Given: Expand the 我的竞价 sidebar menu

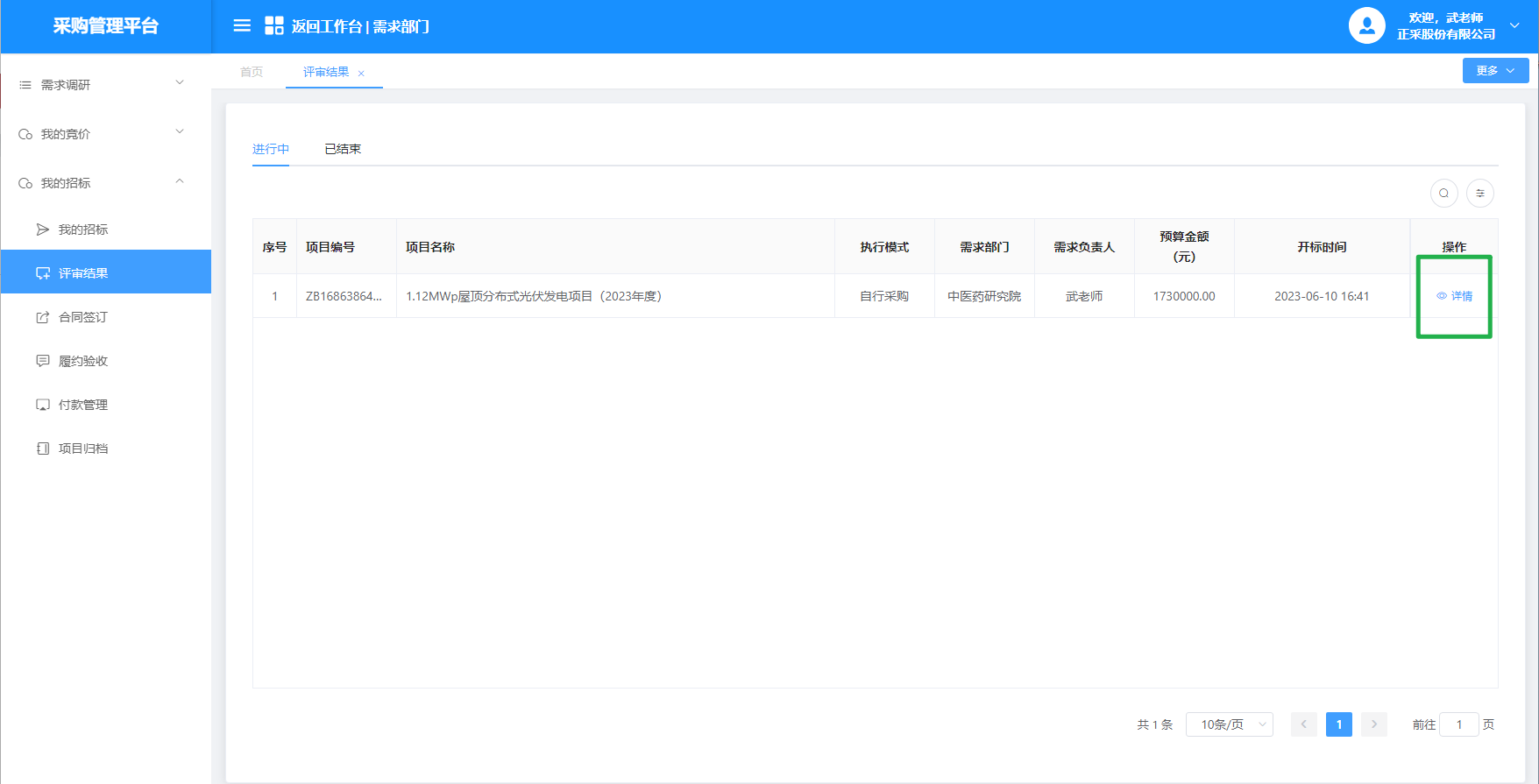Looking at the screenshot, I should [105, 134].
